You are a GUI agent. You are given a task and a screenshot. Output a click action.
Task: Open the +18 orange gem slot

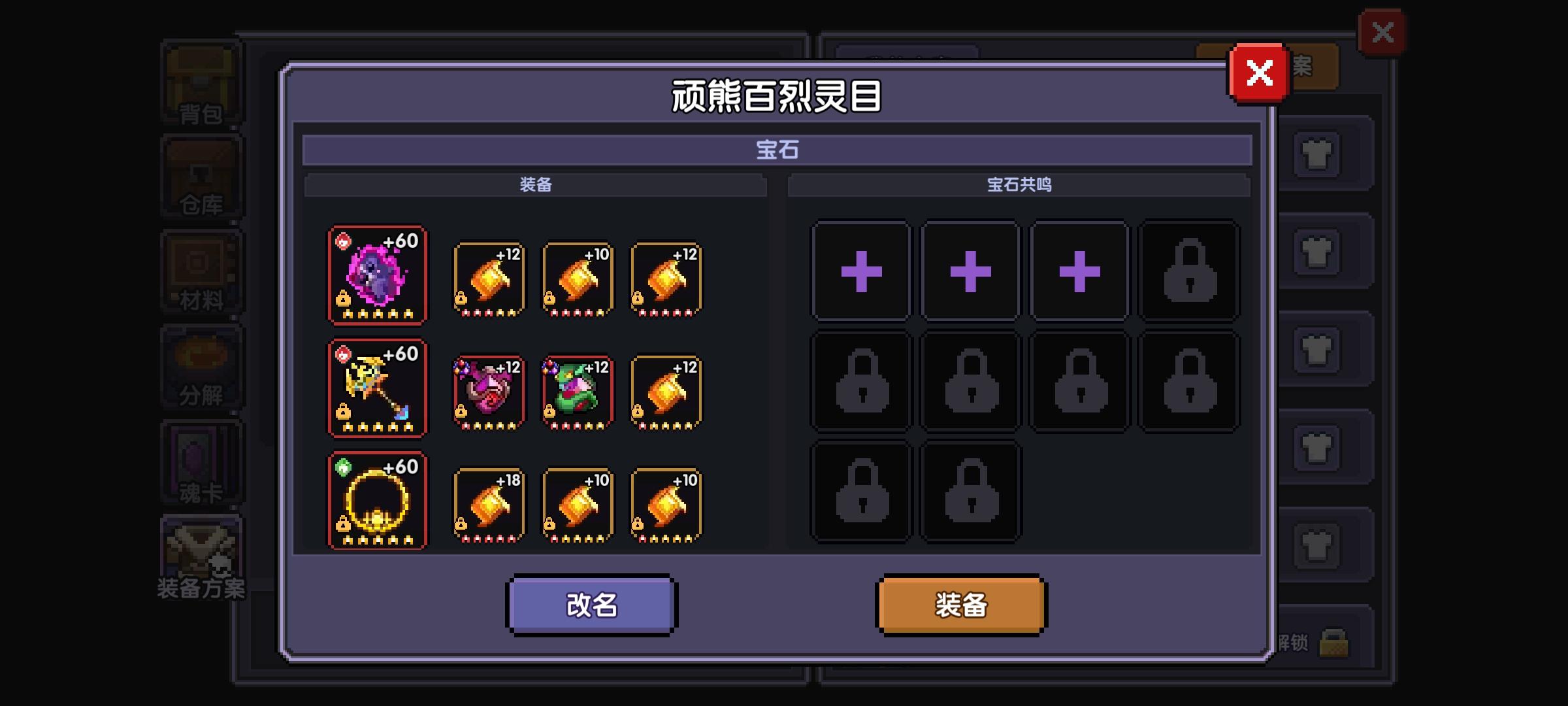click(x=489, y=505)
